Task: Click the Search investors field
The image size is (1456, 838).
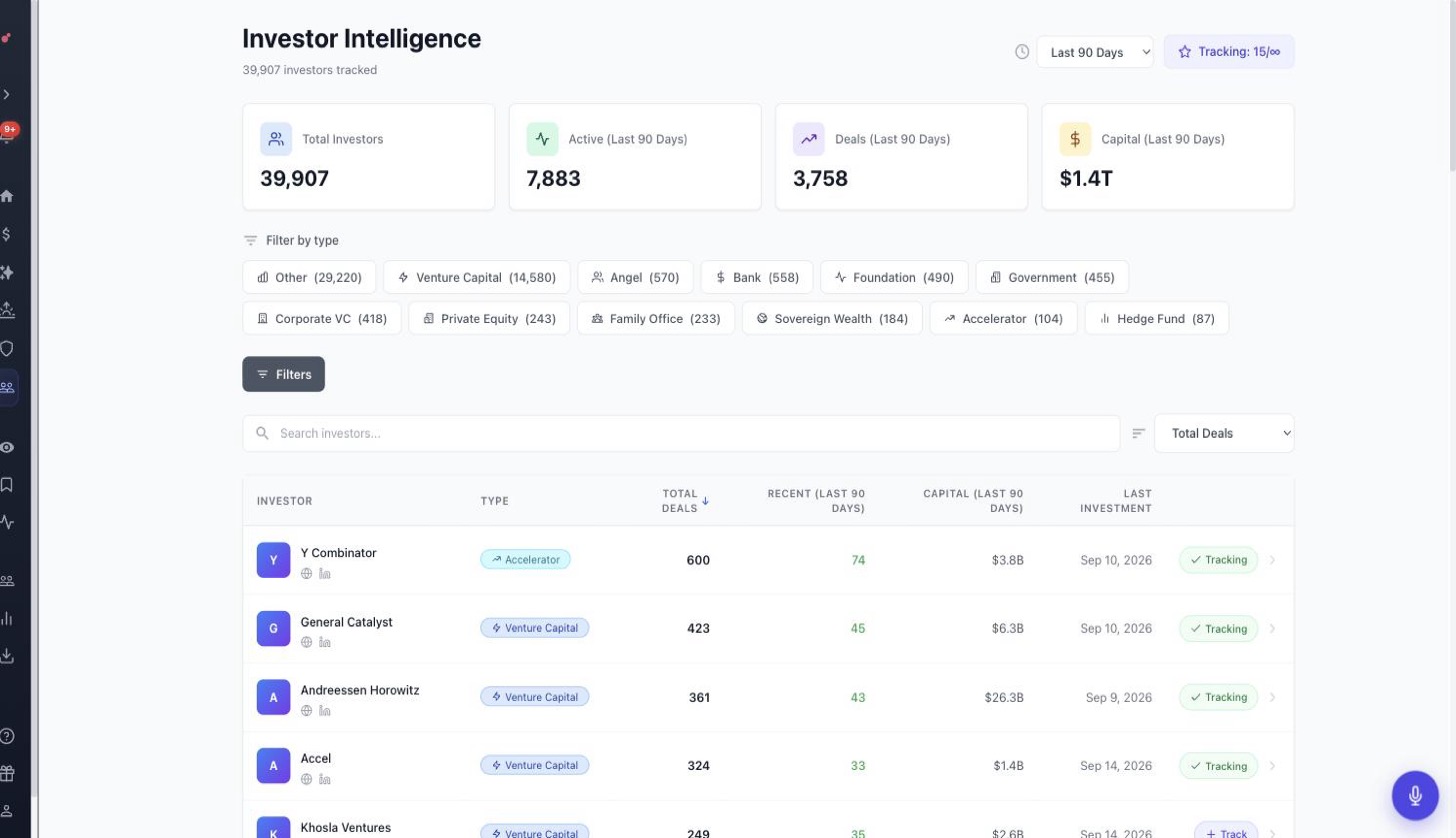Action: pyautogui.click(x=681, y=433)
